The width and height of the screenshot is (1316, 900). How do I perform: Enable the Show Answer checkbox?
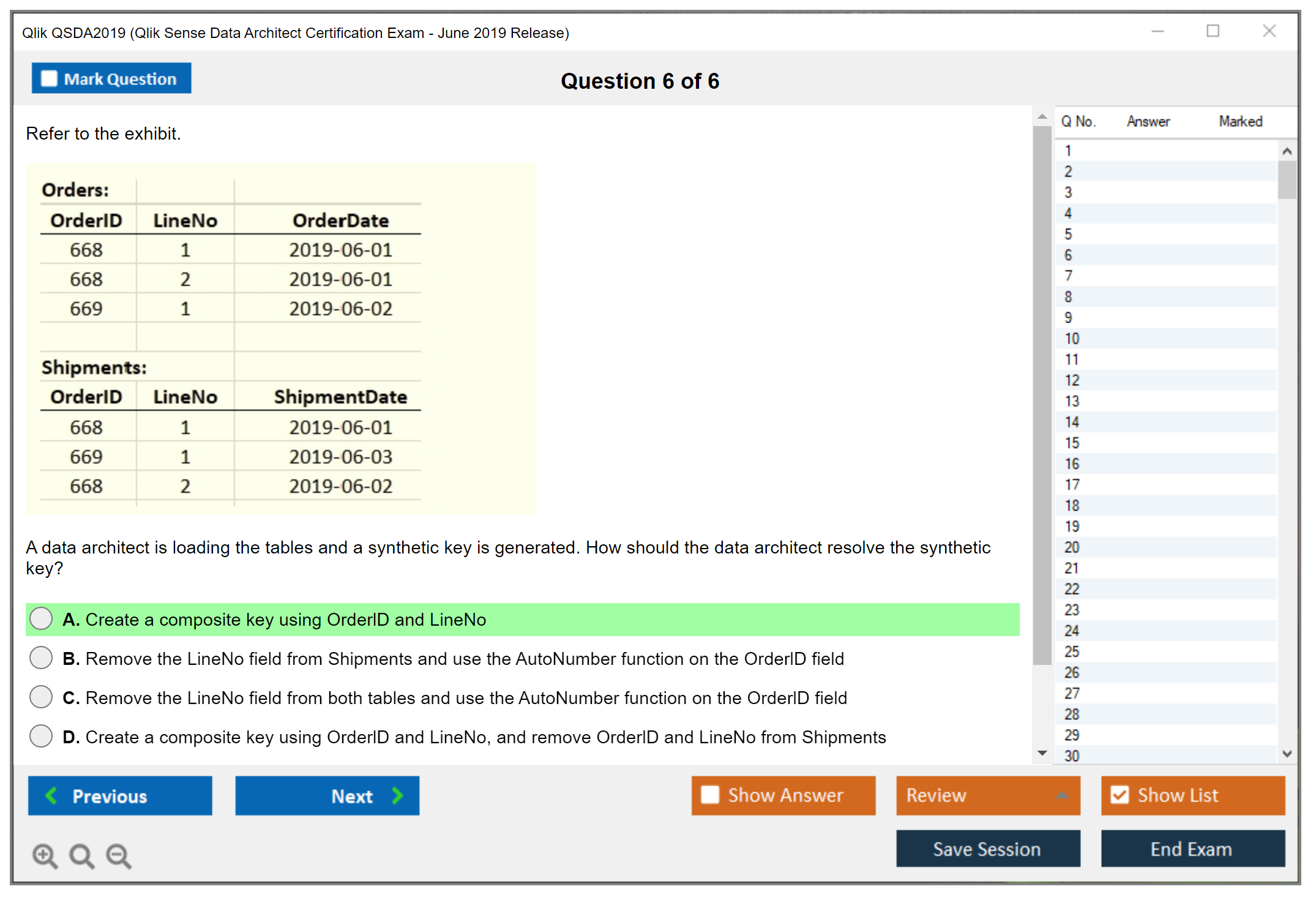point(710,795)
